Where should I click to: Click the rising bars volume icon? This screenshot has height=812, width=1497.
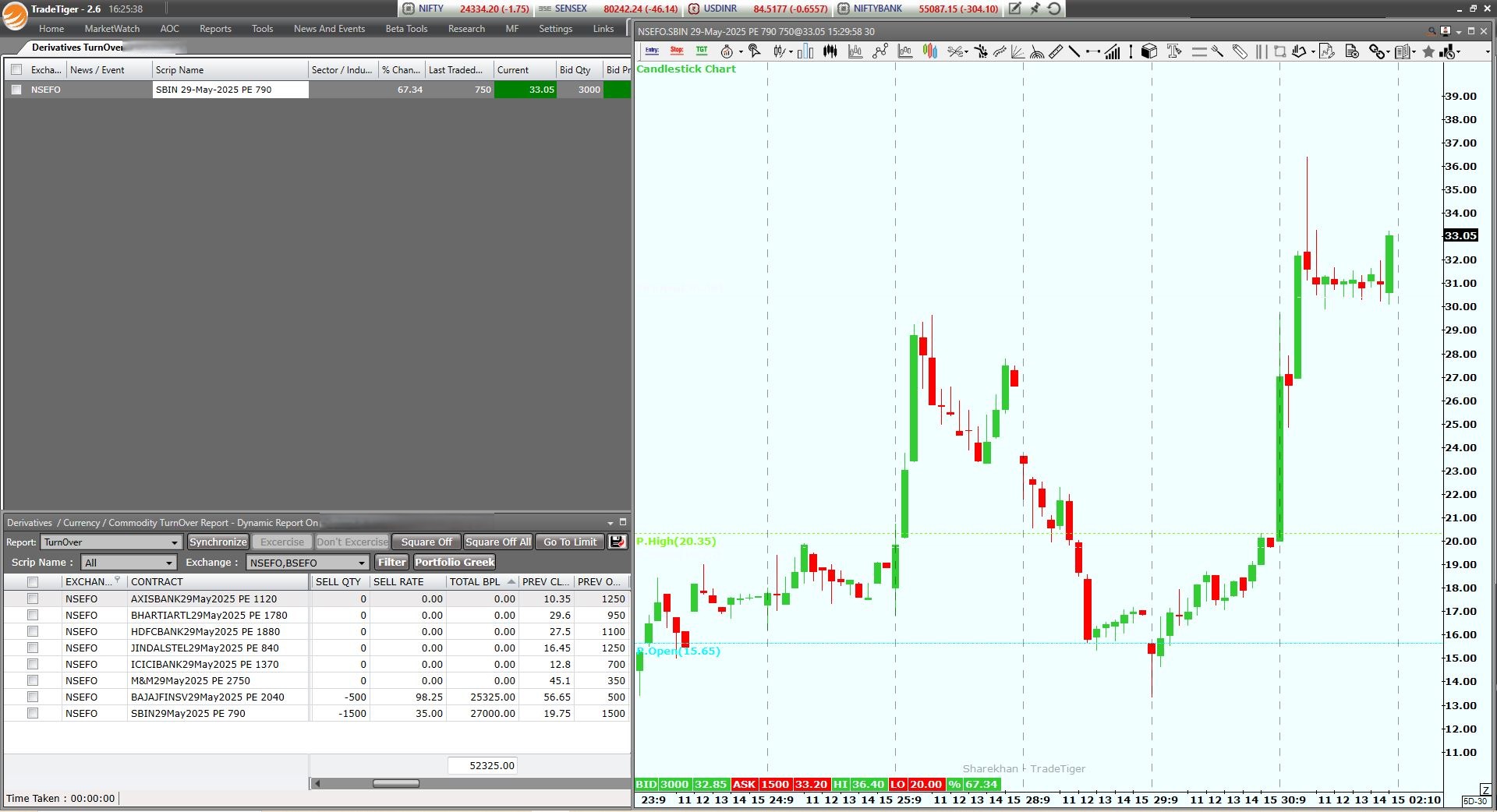(x=1113, y=51)
